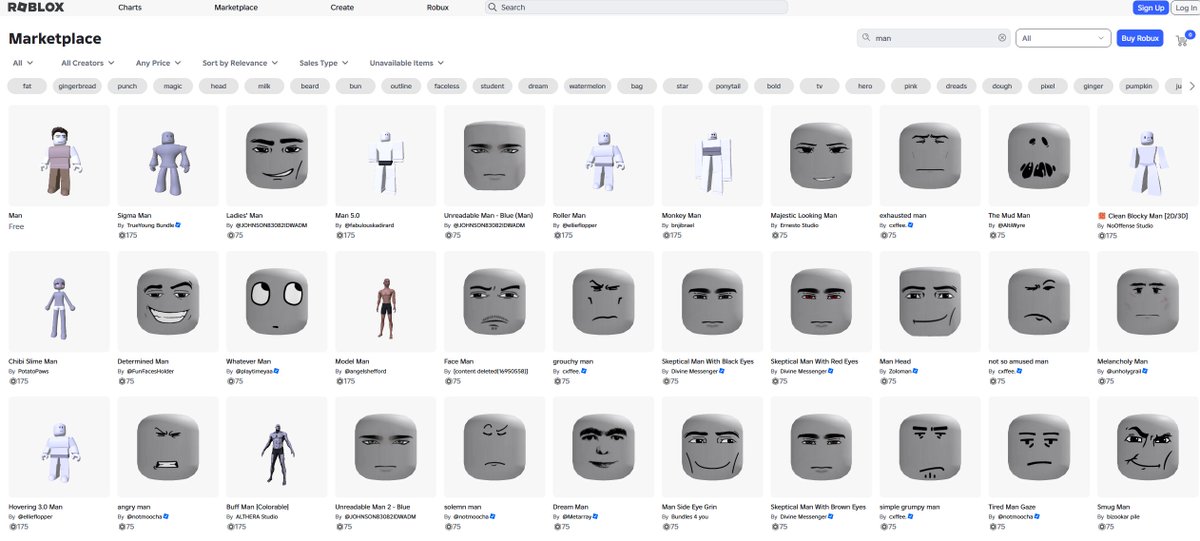Image resolution: width=1200 pixels, height=541 pixels.
Task: View the Ladies' Man face thumbnail
Action: (x=277, y=156)
